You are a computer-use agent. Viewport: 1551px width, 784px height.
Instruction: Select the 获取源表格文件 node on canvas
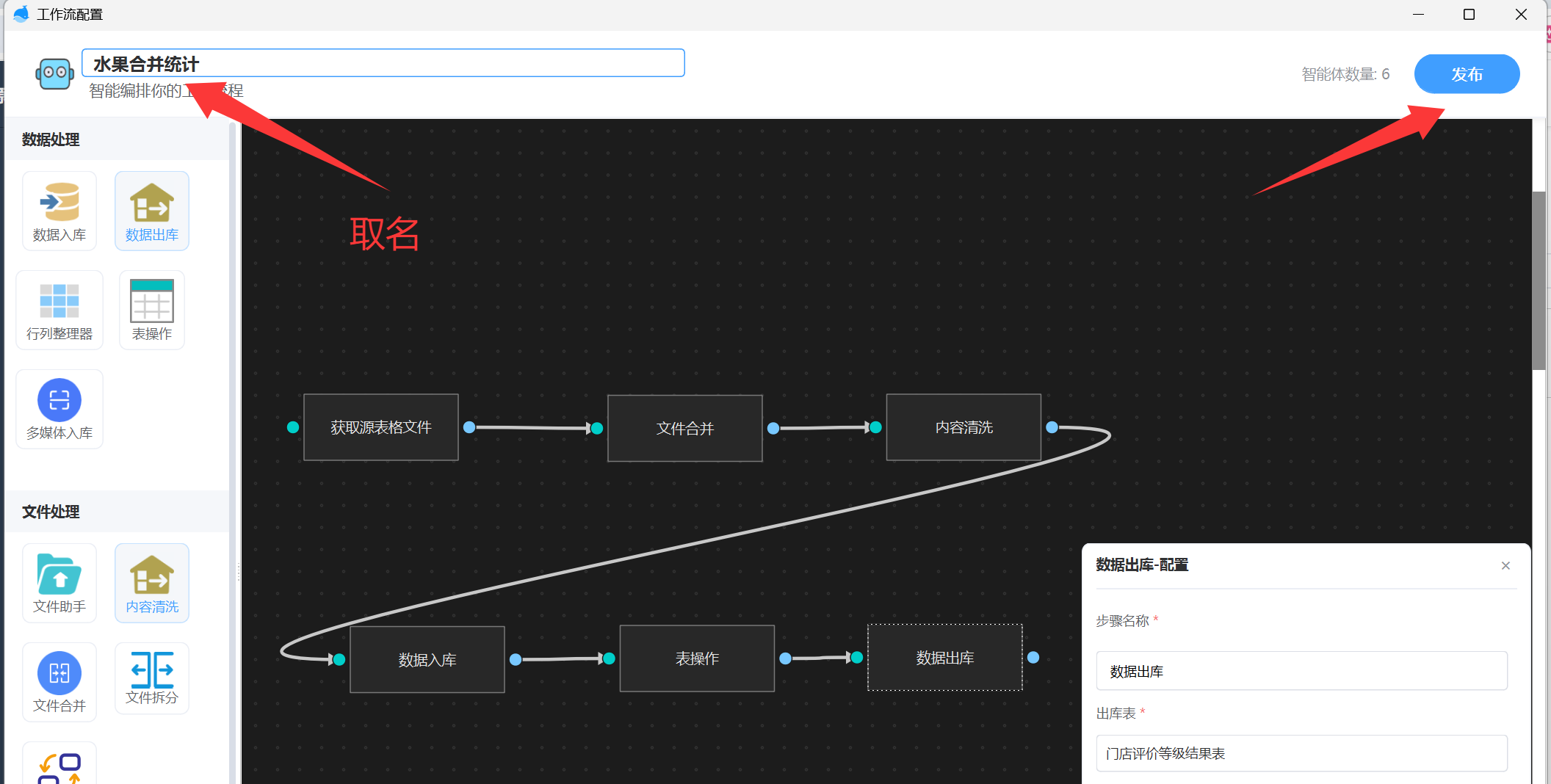(x=381, y=427)
